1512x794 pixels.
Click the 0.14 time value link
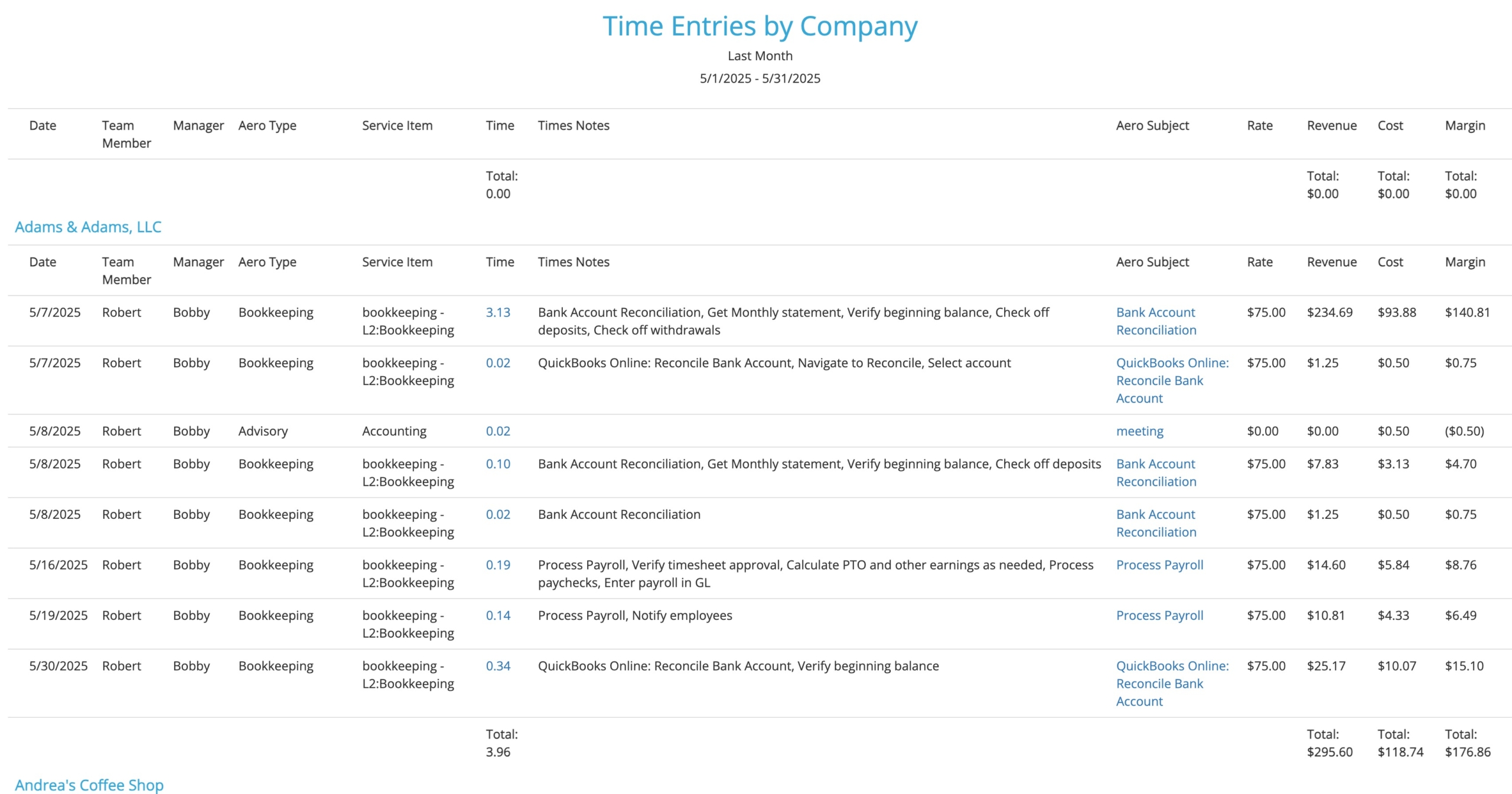click(498, 615)
